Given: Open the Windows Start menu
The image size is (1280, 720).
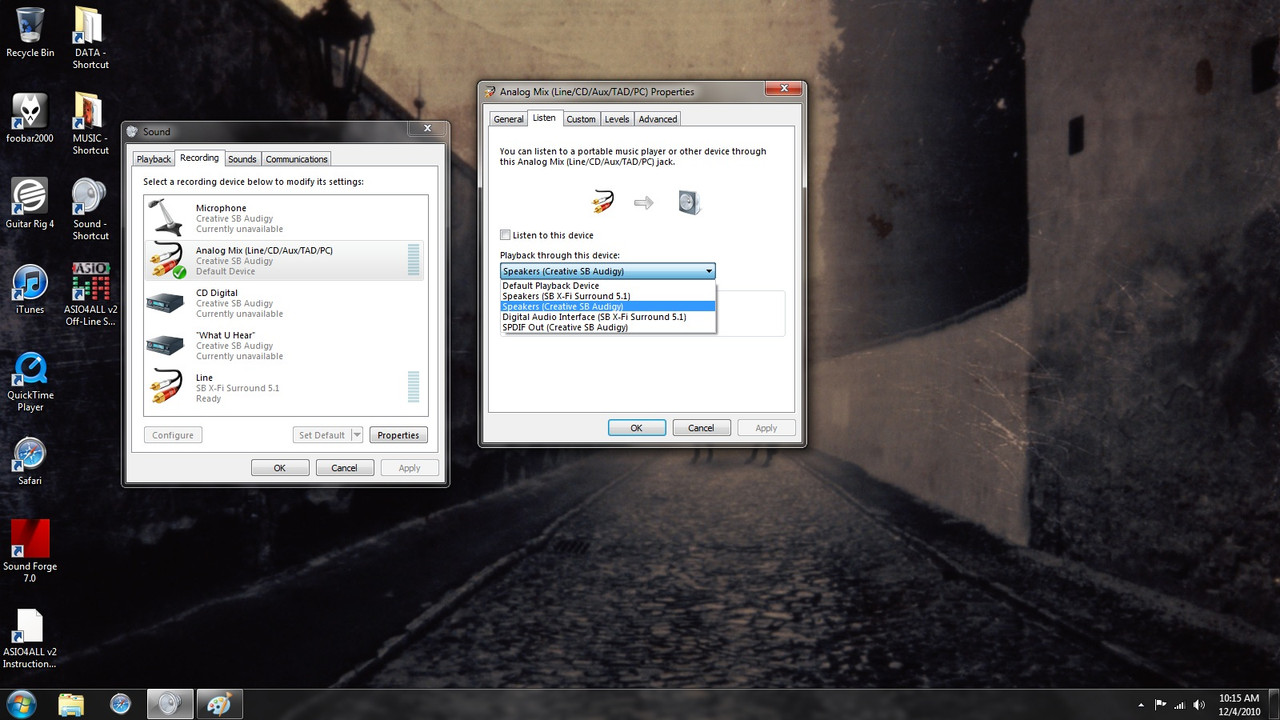Looking at the screenshot, I should (x=20, y=703).
